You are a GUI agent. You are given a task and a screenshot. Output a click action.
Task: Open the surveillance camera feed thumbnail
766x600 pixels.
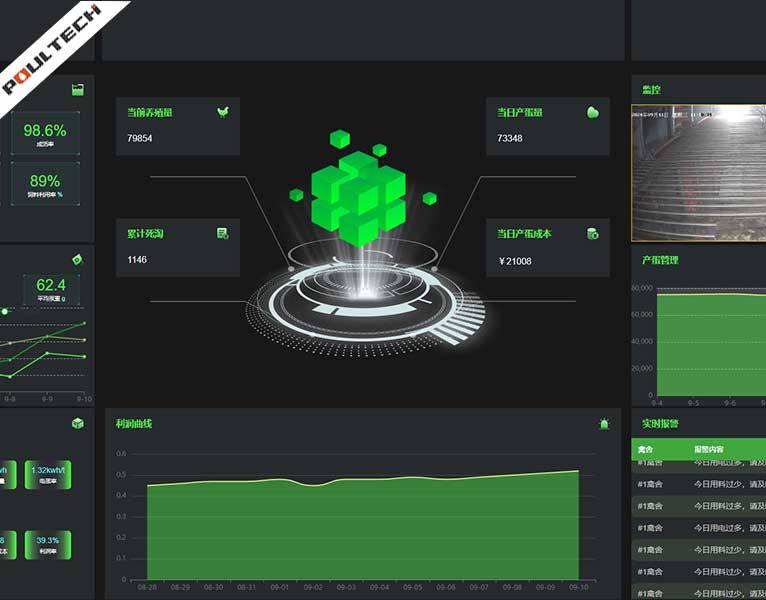699,173
